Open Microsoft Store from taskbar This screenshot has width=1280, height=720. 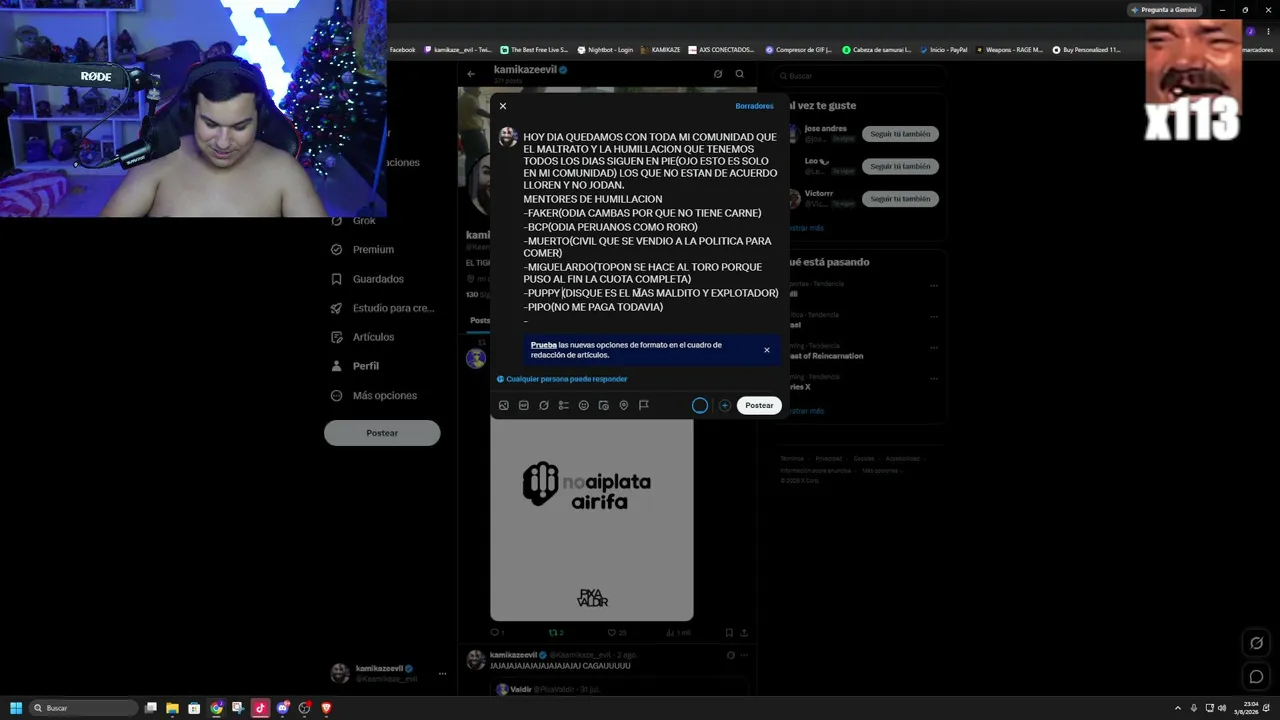(x=194, y=708)
